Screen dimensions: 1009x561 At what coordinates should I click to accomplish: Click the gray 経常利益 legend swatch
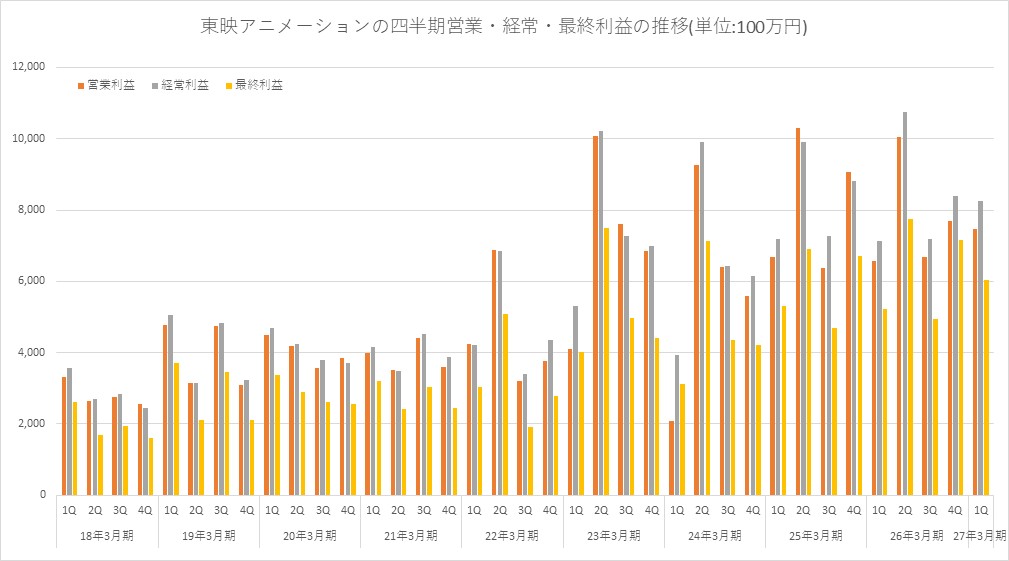coord(155,86)
